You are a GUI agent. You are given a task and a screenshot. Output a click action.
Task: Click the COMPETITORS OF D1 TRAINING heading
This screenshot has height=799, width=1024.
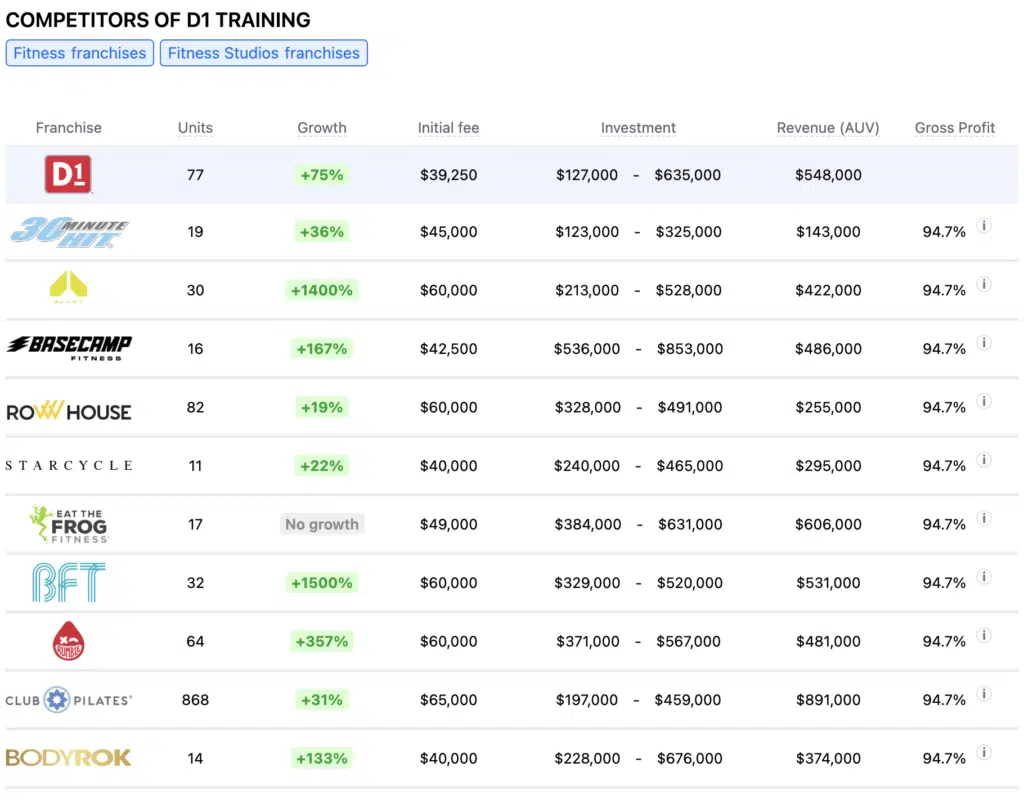(155, 19)
